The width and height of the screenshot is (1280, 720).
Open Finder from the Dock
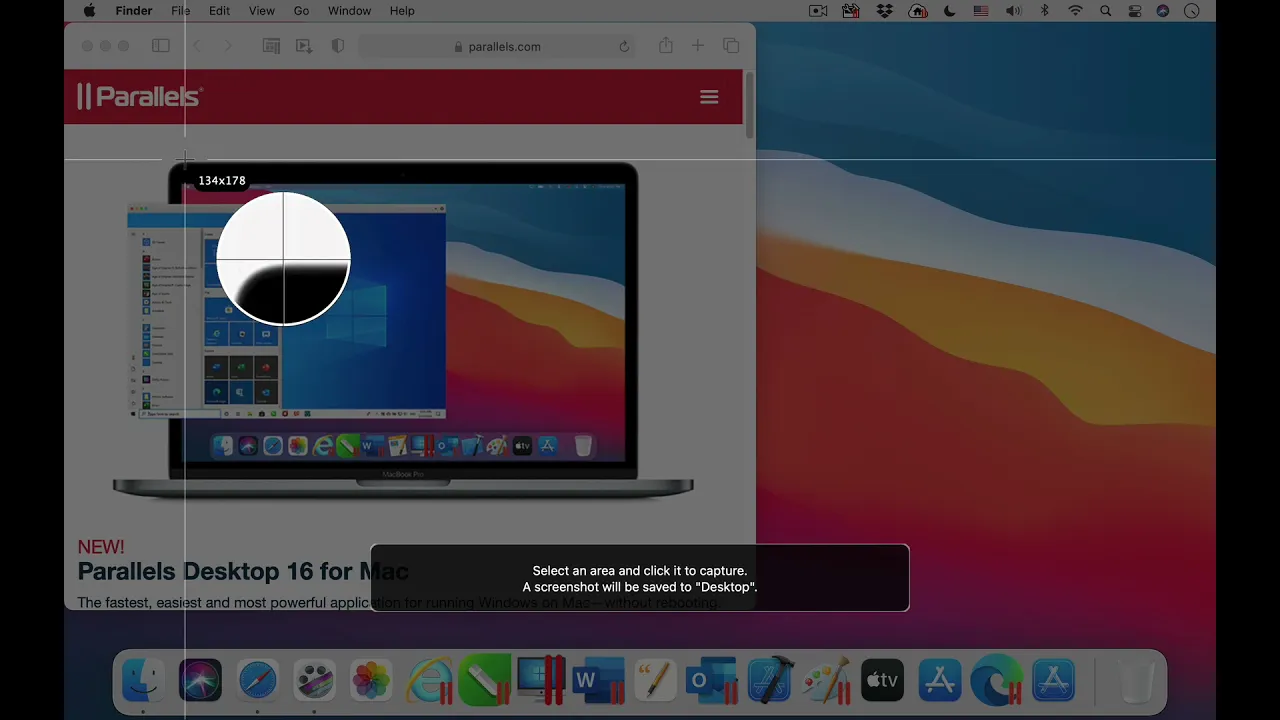tap(143, 681)
